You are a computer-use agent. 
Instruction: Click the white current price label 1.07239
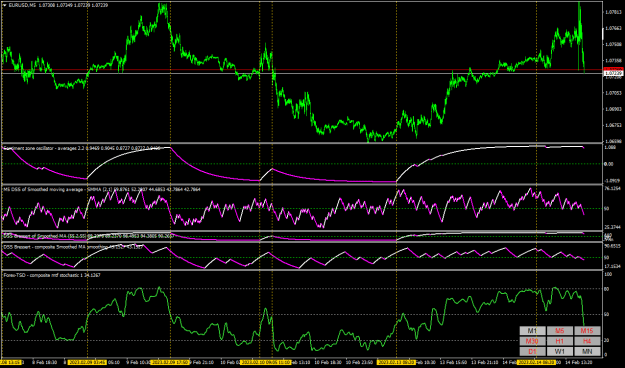coord(613,73)
